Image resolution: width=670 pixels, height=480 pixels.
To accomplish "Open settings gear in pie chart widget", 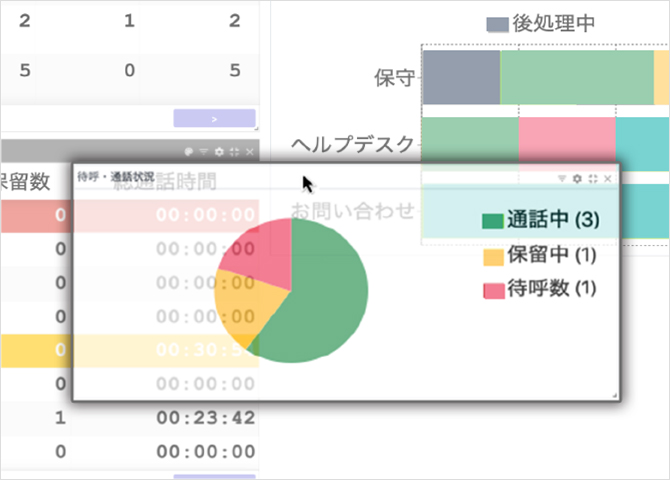I will pos(577,179).
